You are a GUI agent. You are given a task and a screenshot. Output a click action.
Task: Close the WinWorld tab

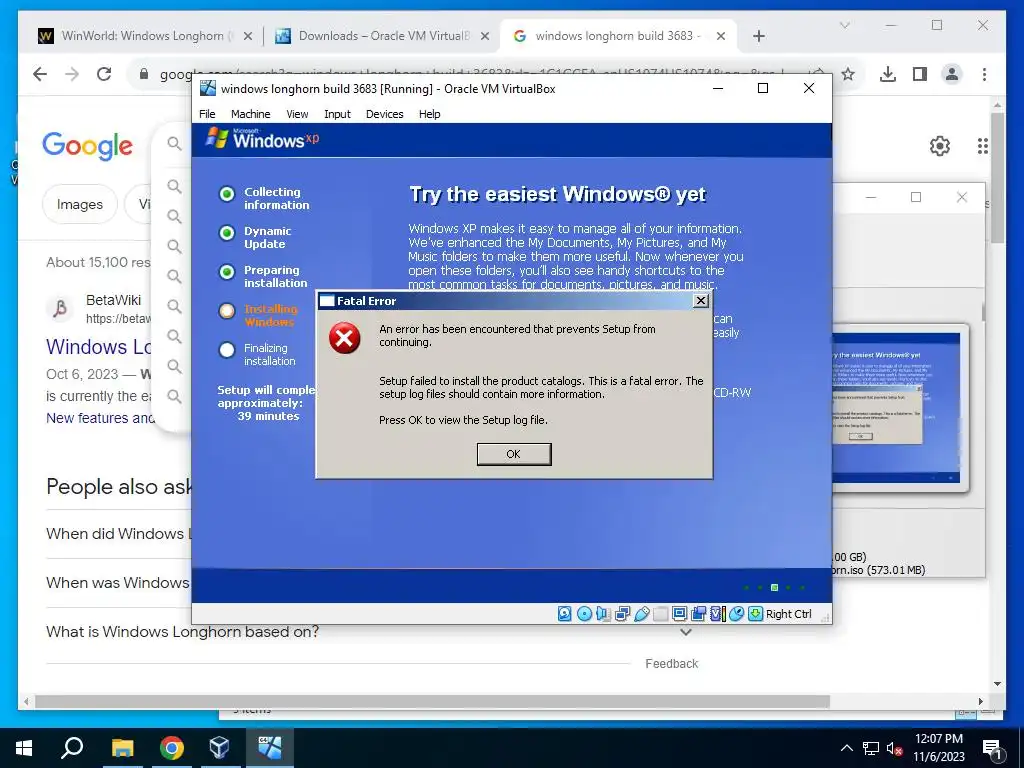click(248, 36)
